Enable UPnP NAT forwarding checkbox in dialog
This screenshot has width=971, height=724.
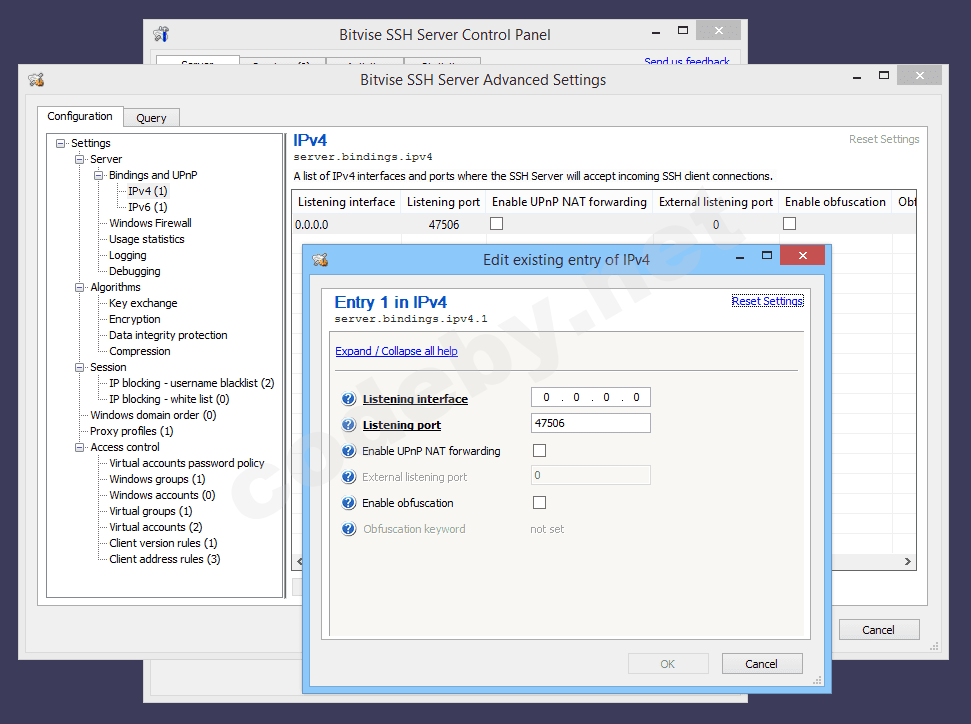coord(540,451)
